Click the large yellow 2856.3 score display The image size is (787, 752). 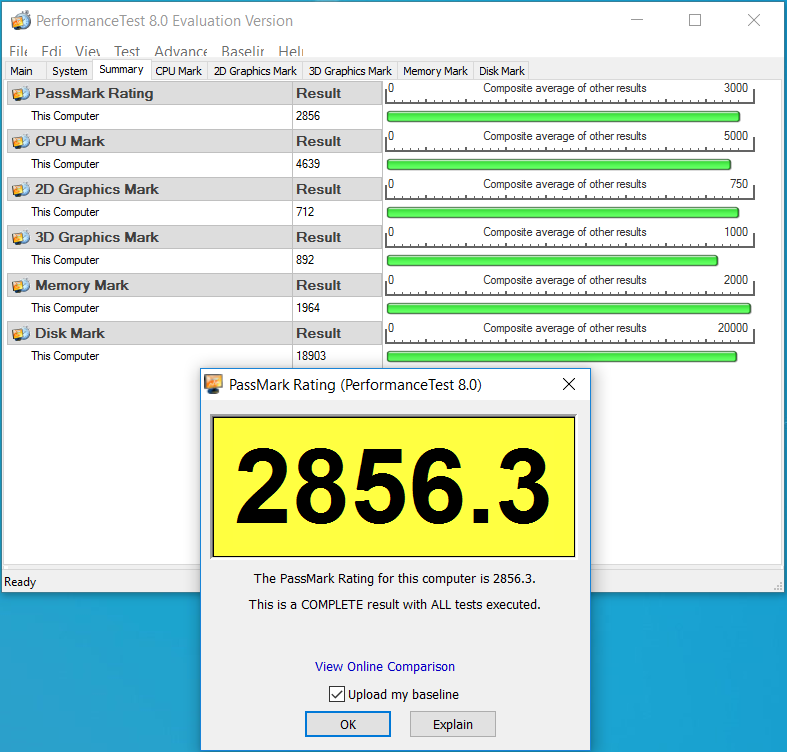point(394,486)
